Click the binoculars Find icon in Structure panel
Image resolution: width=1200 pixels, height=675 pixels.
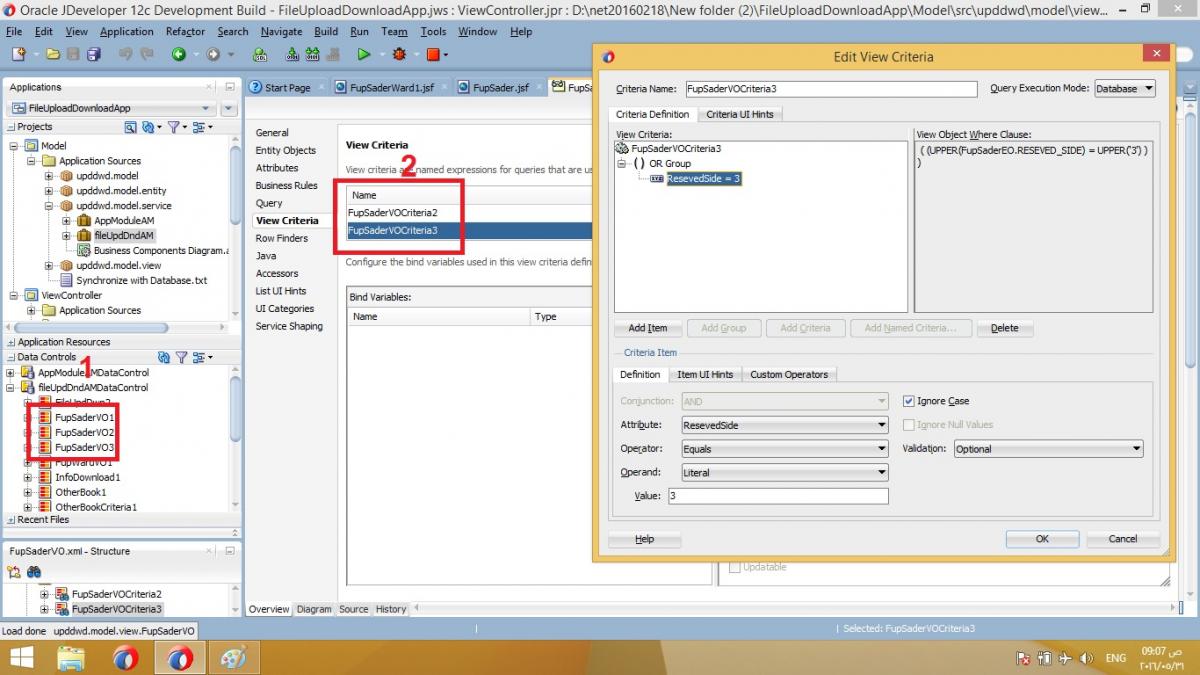pyautogui.click(x=34, y=572)
